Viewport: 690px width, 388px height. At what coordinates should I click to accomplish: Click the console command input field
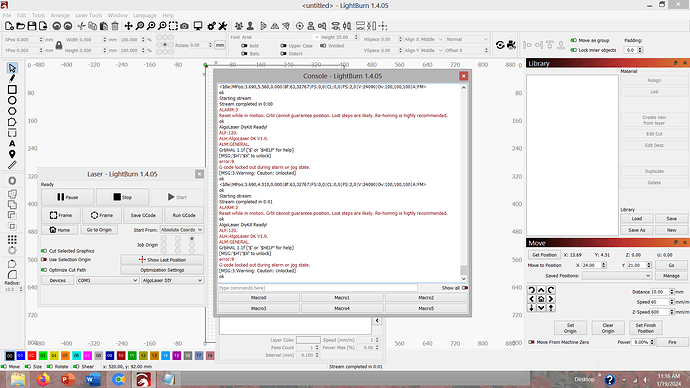[317, 288]
